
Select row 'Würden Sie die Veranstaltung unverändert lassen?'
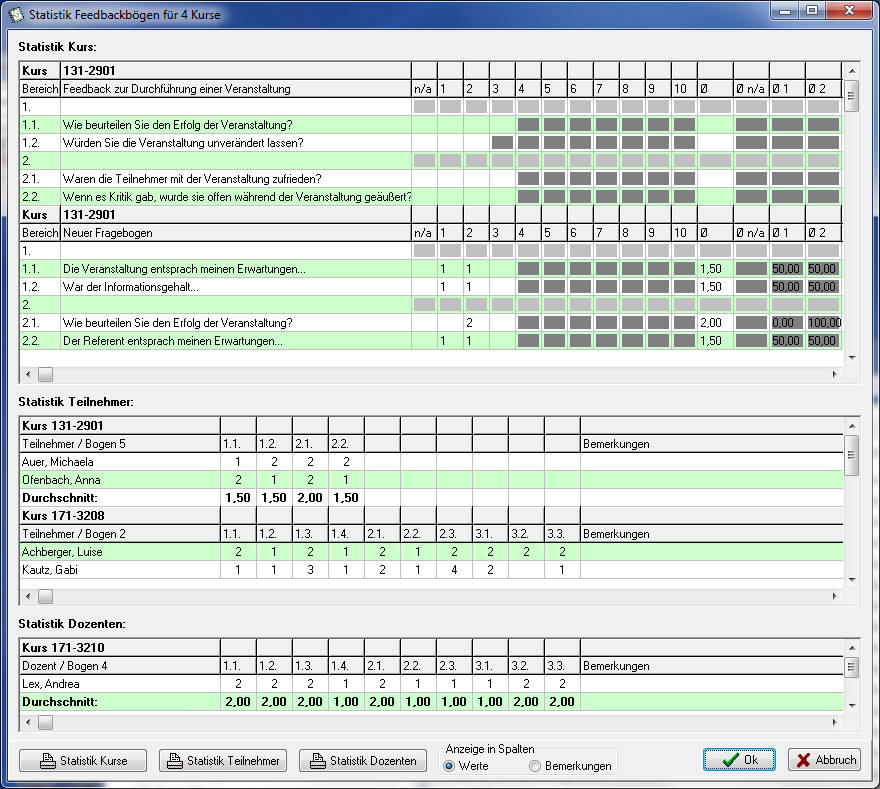431,143
